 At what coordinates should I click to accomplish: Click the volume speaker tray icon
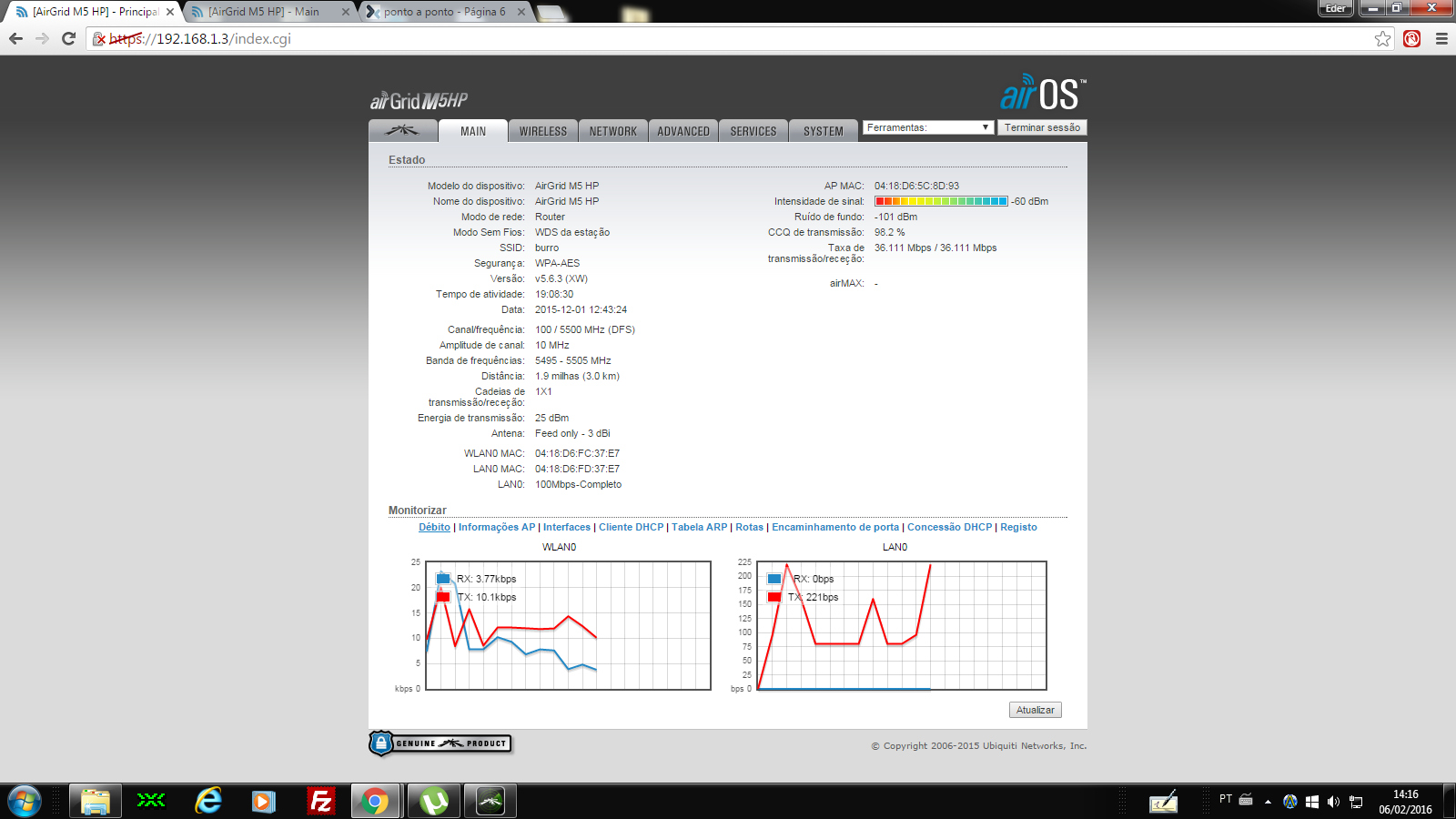click(x=1333, y=802)
